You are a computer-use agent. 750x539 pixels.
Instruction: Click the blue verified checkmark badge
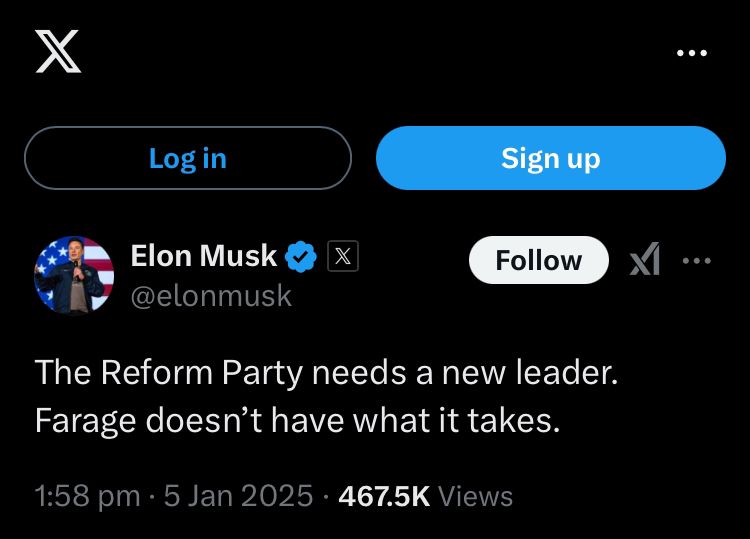click(x=301, y=257)
